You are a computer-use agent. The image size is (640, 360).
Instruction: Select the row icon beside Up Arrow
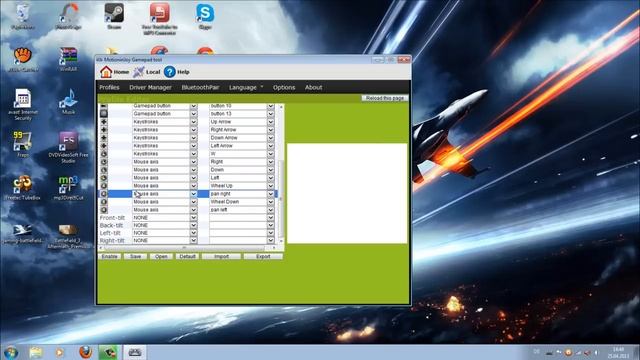(104, 122)
